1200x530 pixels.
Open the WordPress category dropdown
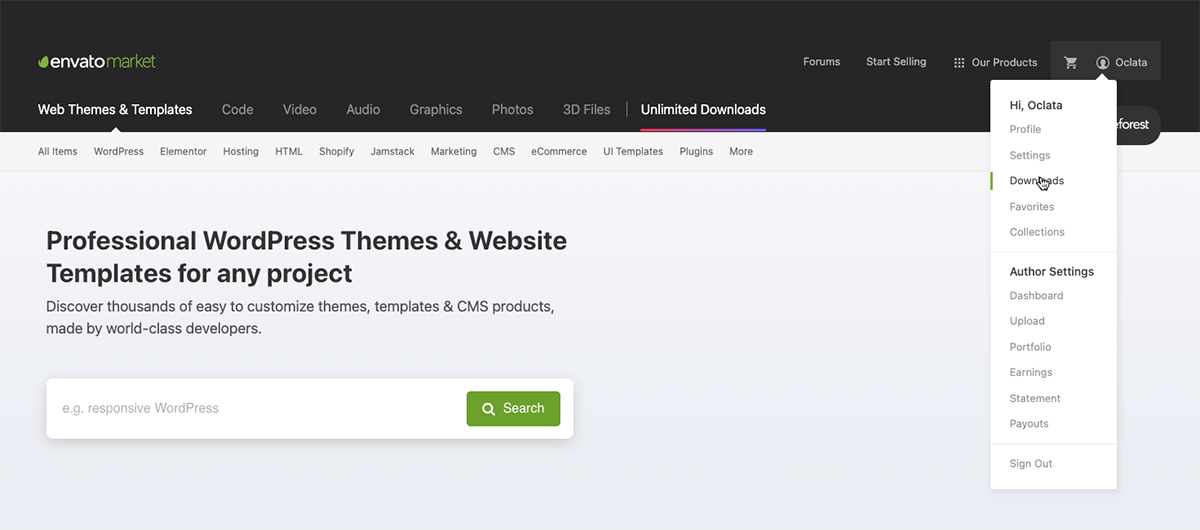(x=118, y=152)
